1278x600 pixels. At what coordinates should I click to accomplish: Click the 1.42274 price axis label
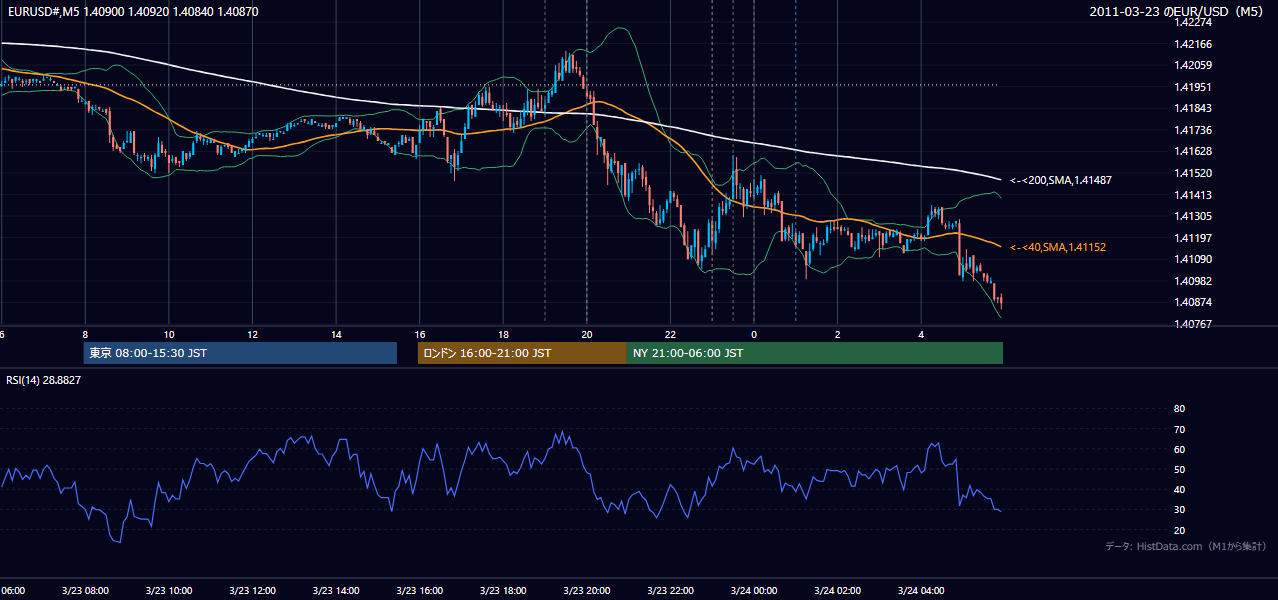tap(1193, 23)
